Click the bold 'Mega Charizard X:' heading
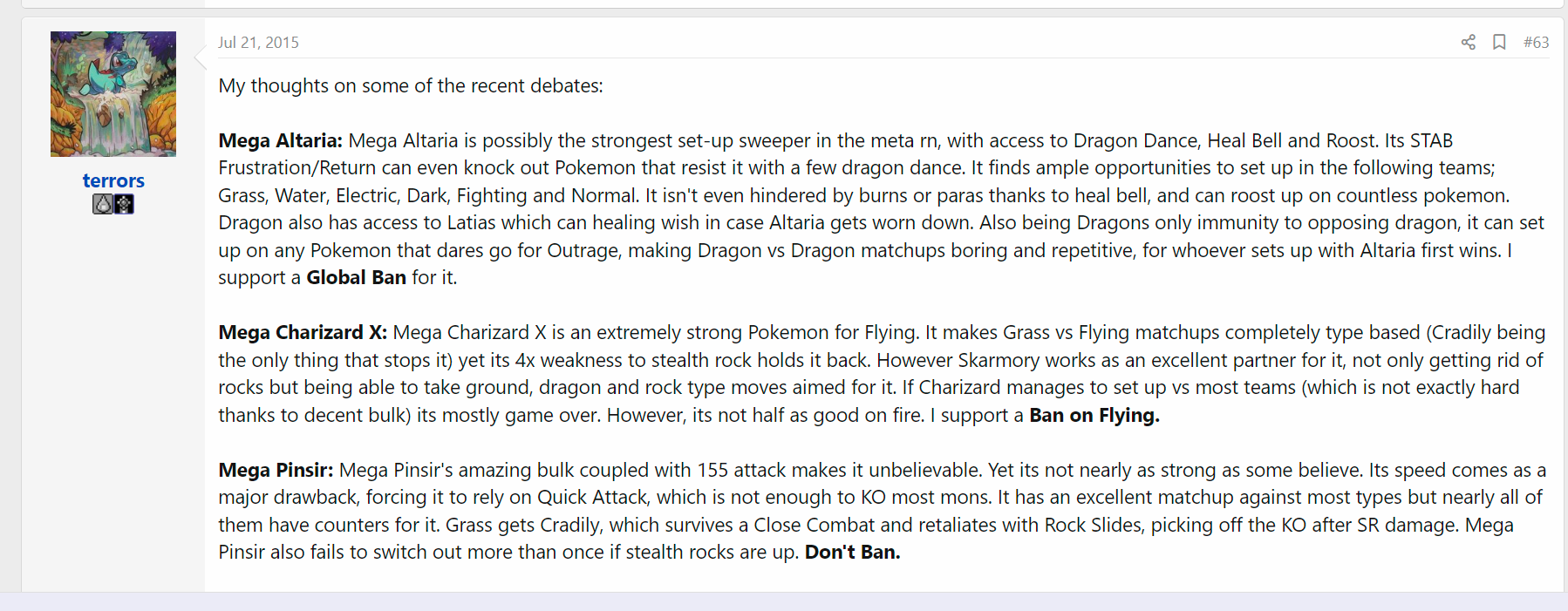This screenshot has height=611, width=1568. [303, 332]
